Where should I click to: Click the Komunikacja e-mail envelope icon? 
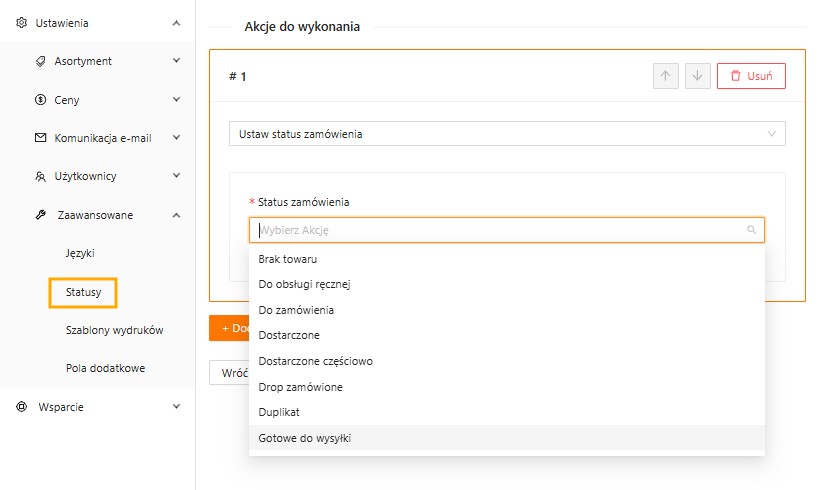[x=41, y=138]
